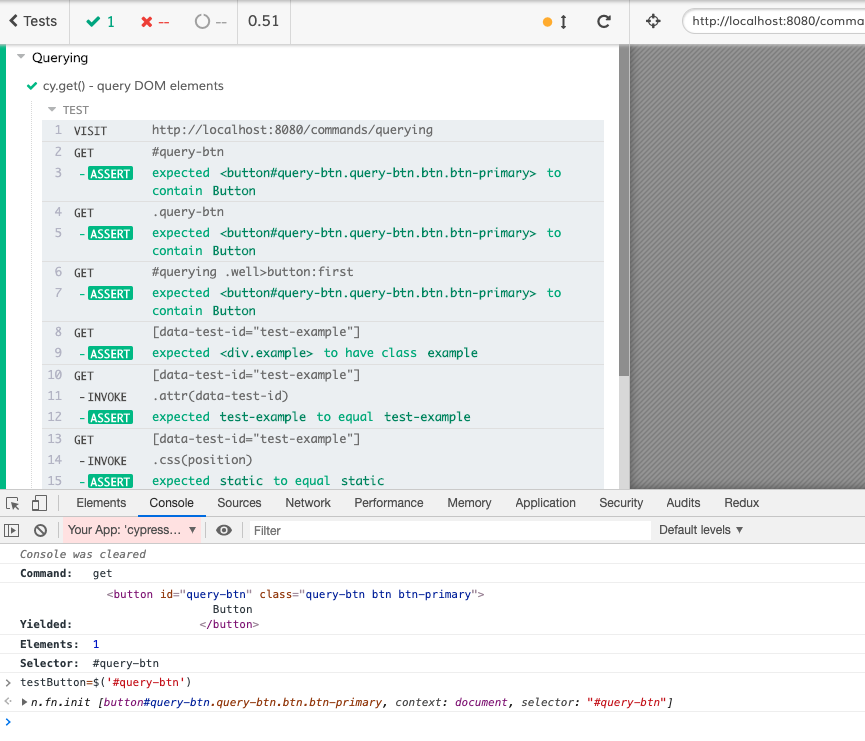Click the empty console prompt line
The width and height of the screenshot is (865, 741).
(x=432, y=722)
